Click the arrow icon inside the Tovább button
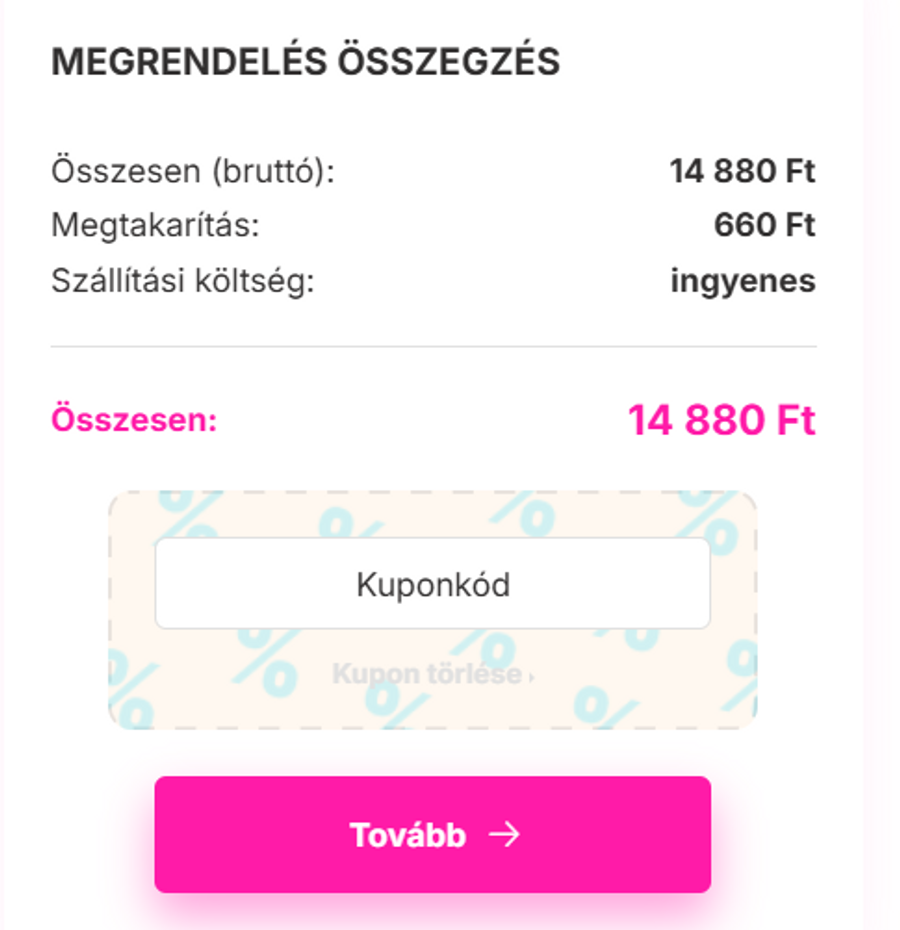 [504, 835]
